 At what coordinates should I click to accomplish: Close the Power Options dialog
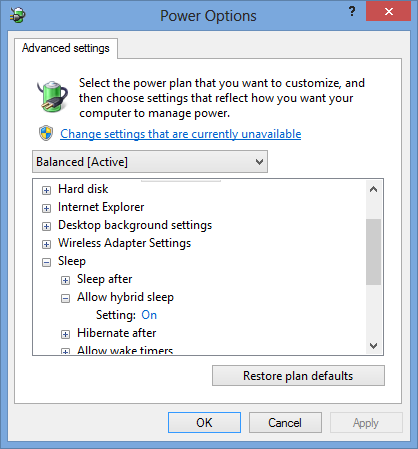point(388,12)
